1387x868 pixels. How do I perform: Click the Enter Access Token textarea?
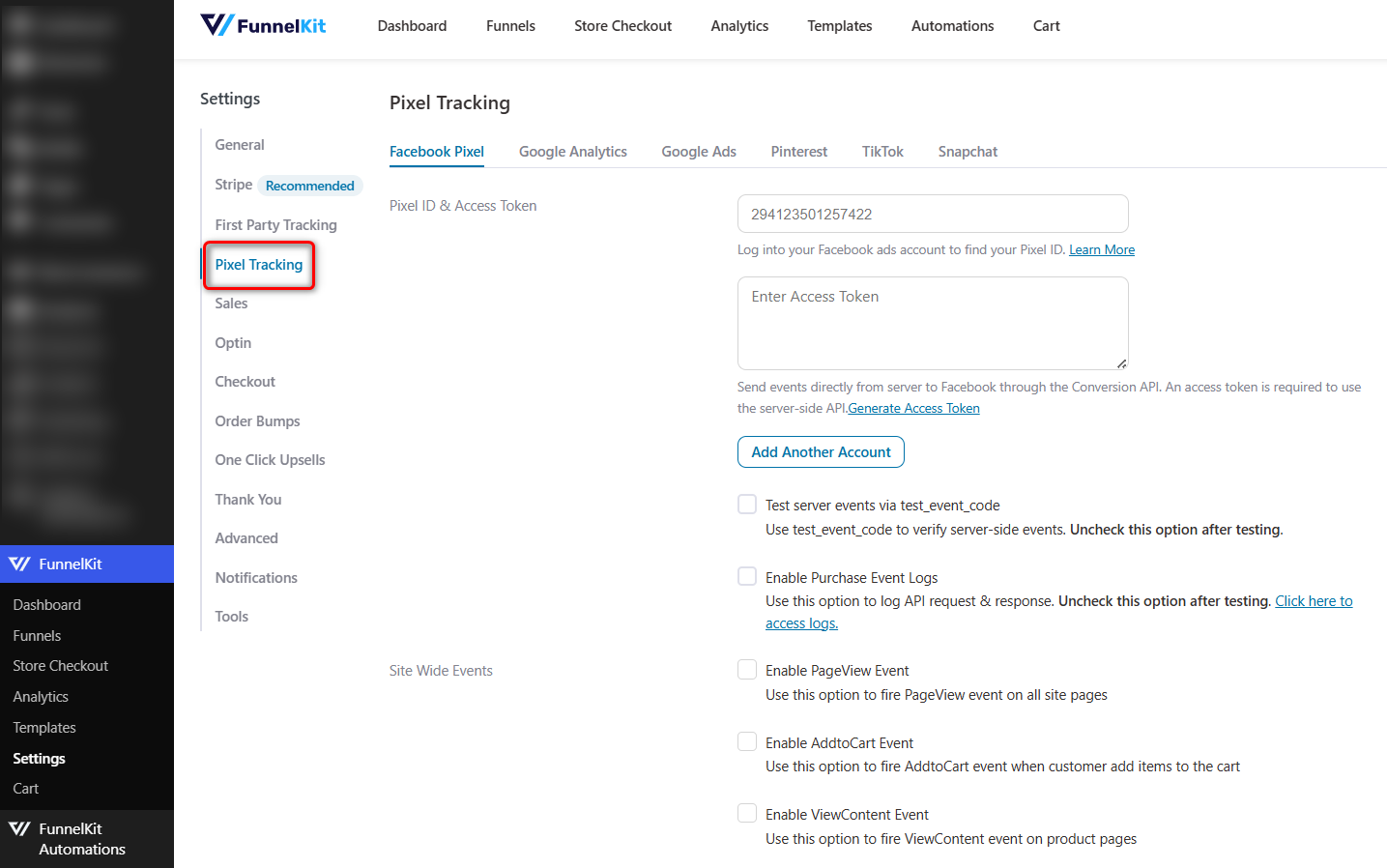[933, 323]
